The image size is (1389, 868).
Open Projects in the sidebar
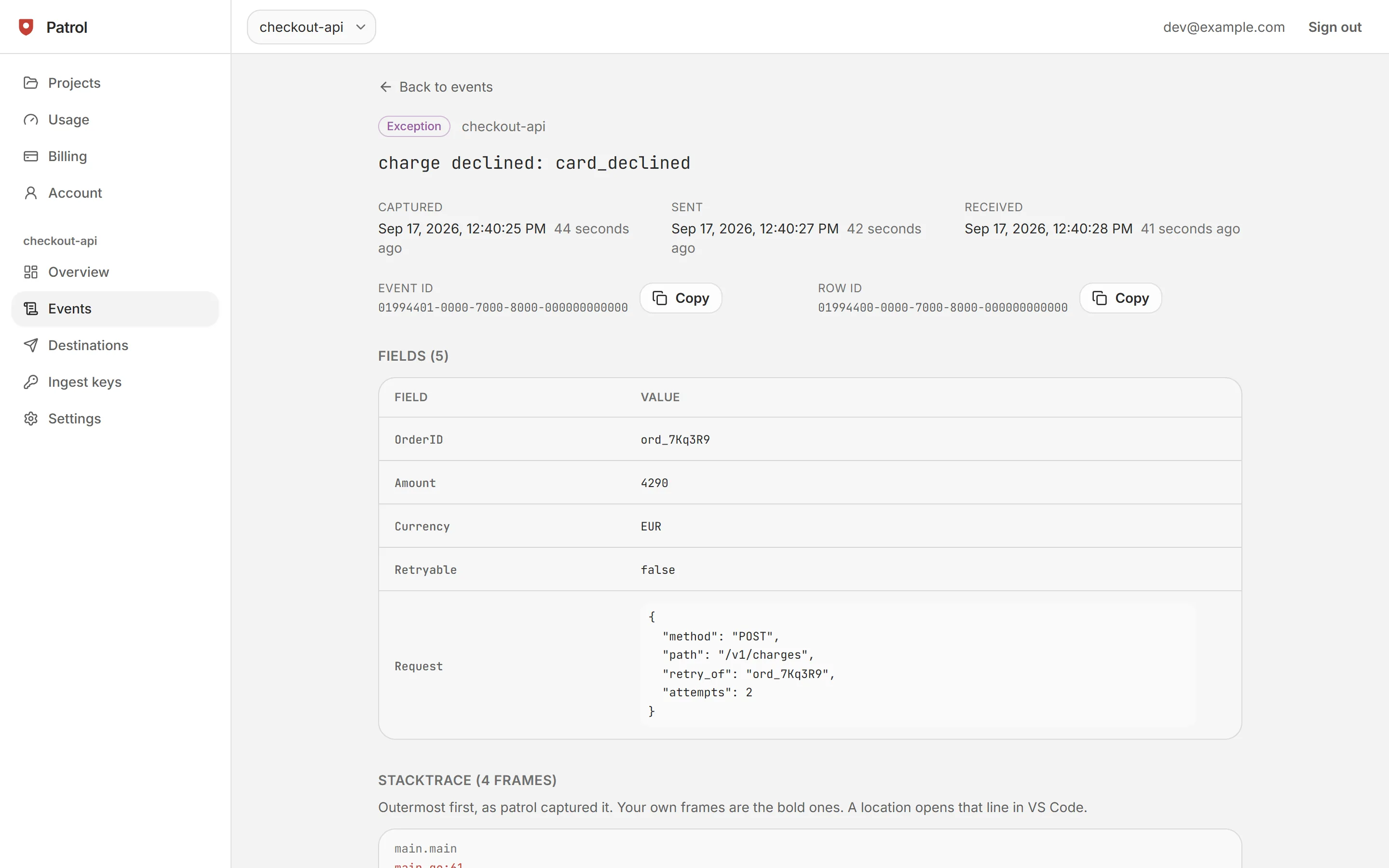115,82
